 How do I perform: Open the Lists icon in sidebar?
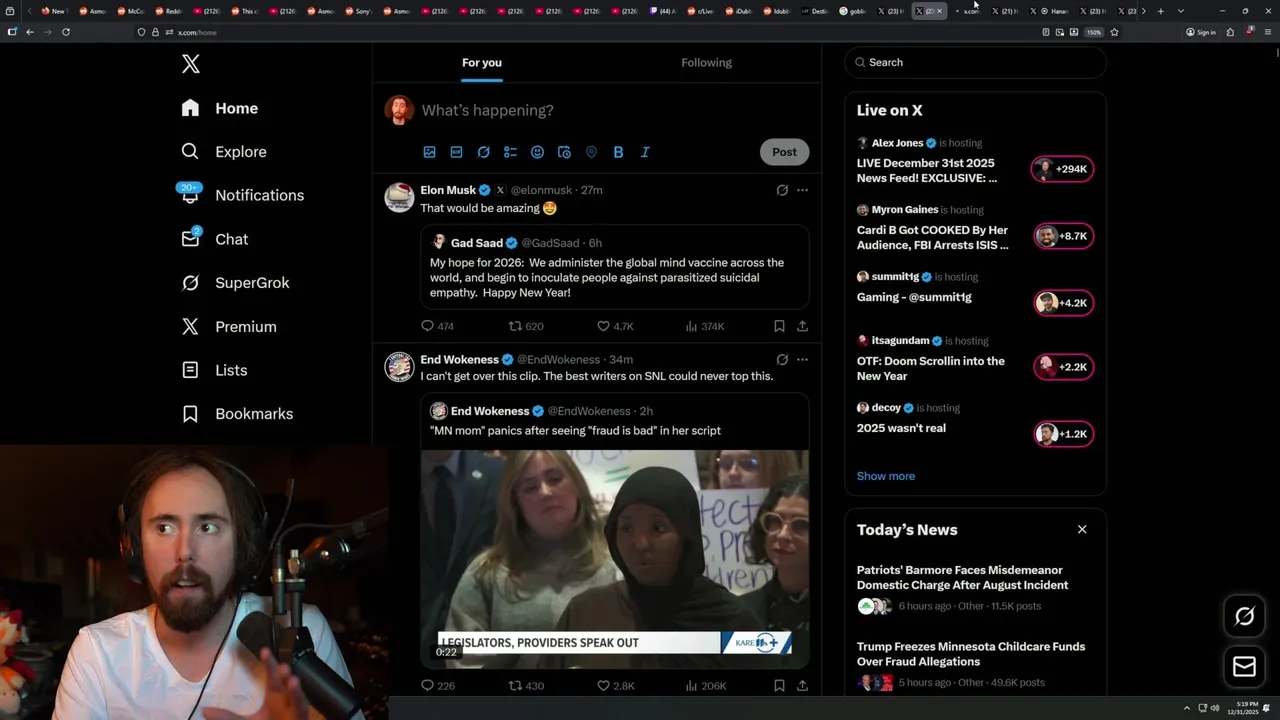pyautogui.click(x=190, y=370)
